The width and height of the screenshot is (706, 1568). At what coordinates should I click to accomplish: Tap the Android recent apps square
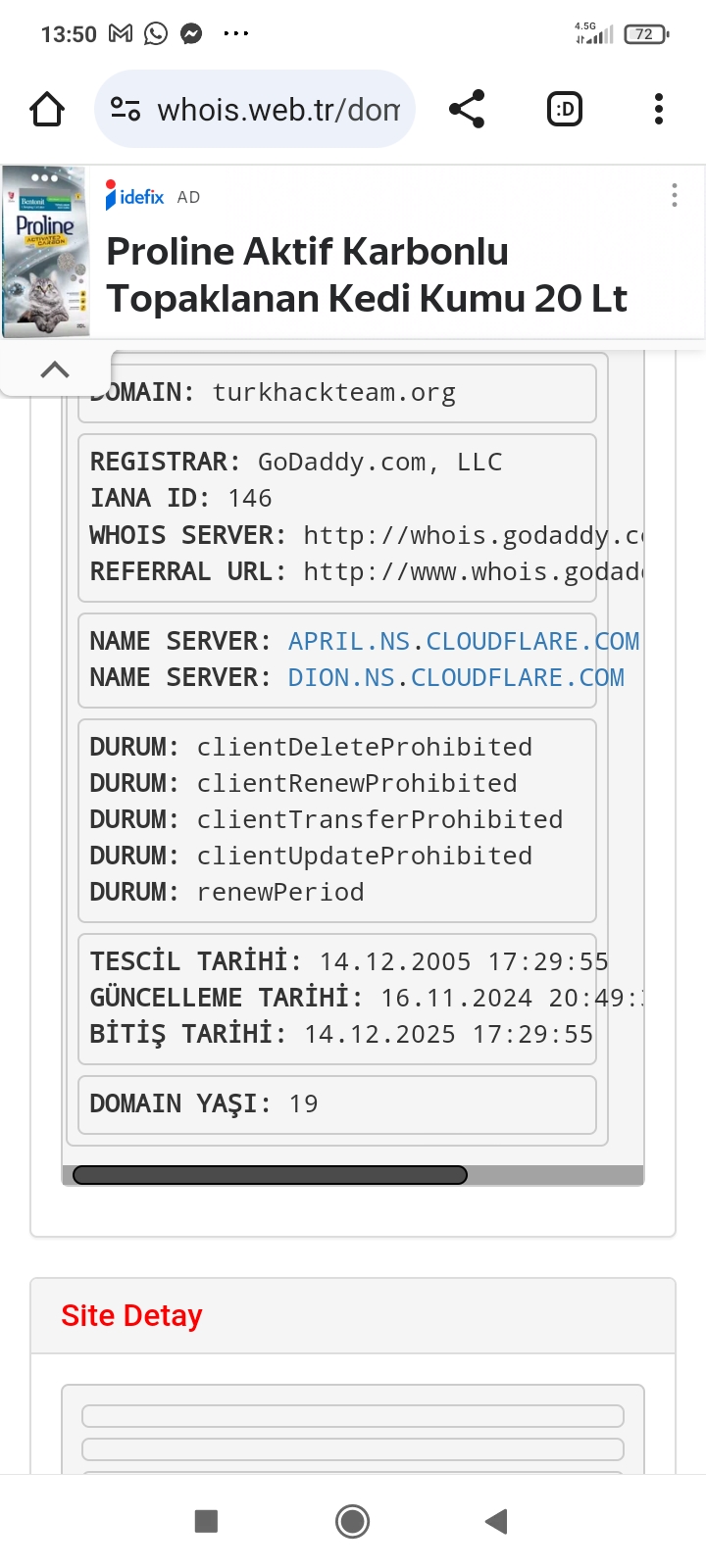click(x=206, y=1521)
